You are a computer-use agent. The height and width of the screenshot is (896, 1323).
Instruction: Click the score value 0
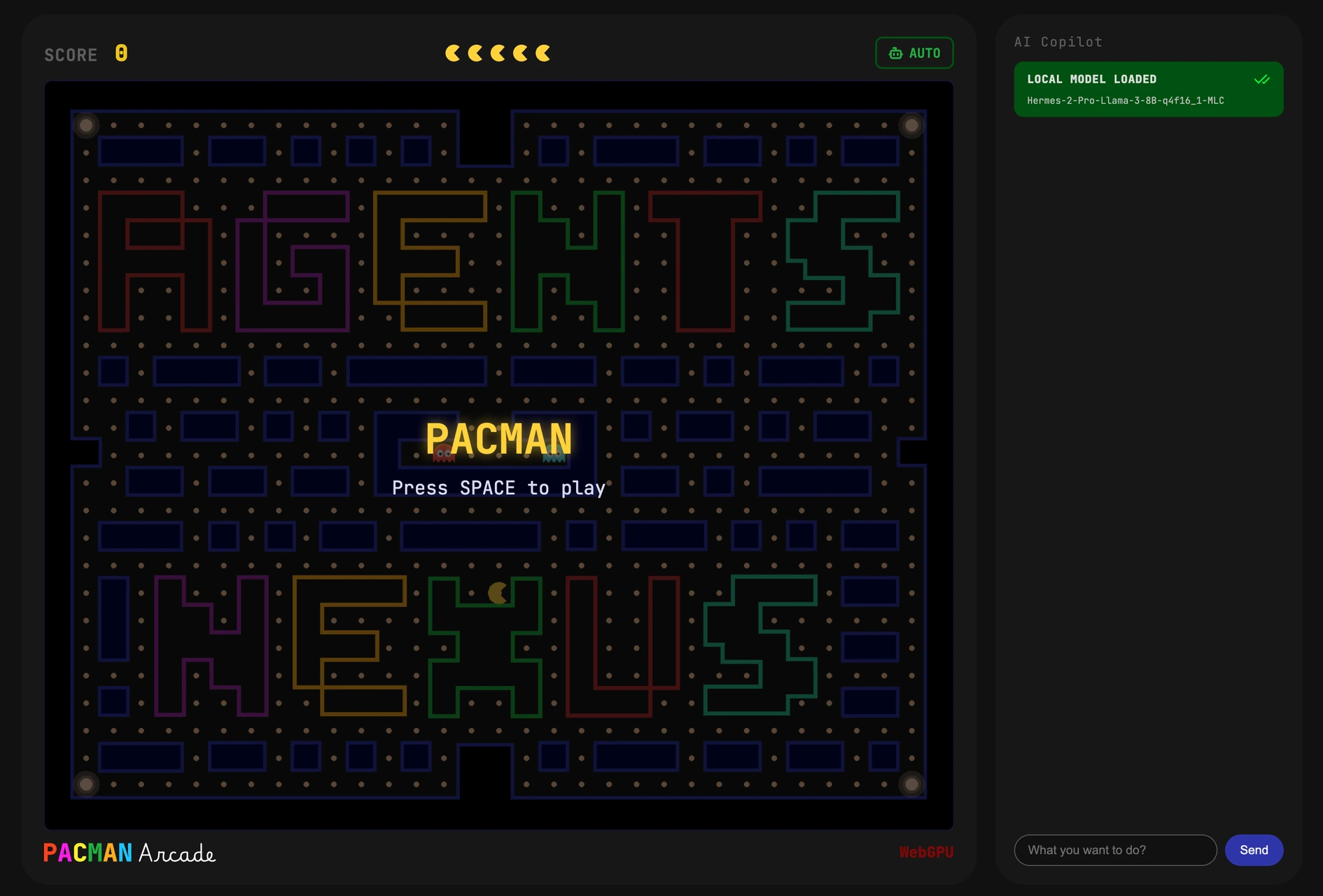[x=121, y=53]
